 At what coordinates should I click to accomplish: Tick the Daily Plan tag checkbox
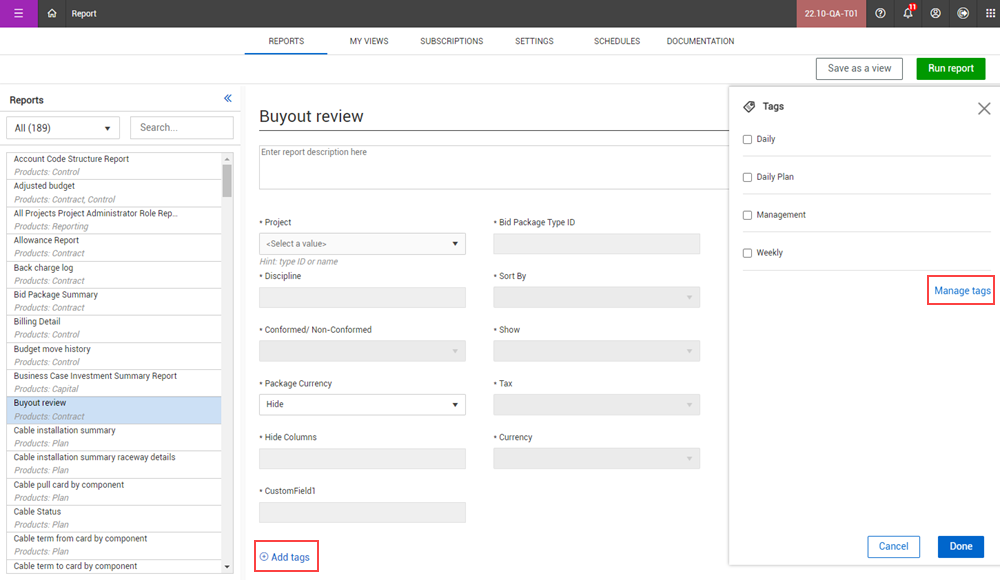pos(747,177)
